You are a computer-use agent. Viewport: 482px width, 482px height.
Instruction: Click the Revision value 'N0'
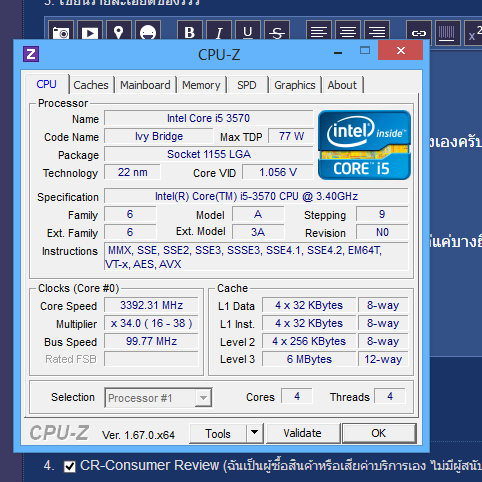point(382,232)
